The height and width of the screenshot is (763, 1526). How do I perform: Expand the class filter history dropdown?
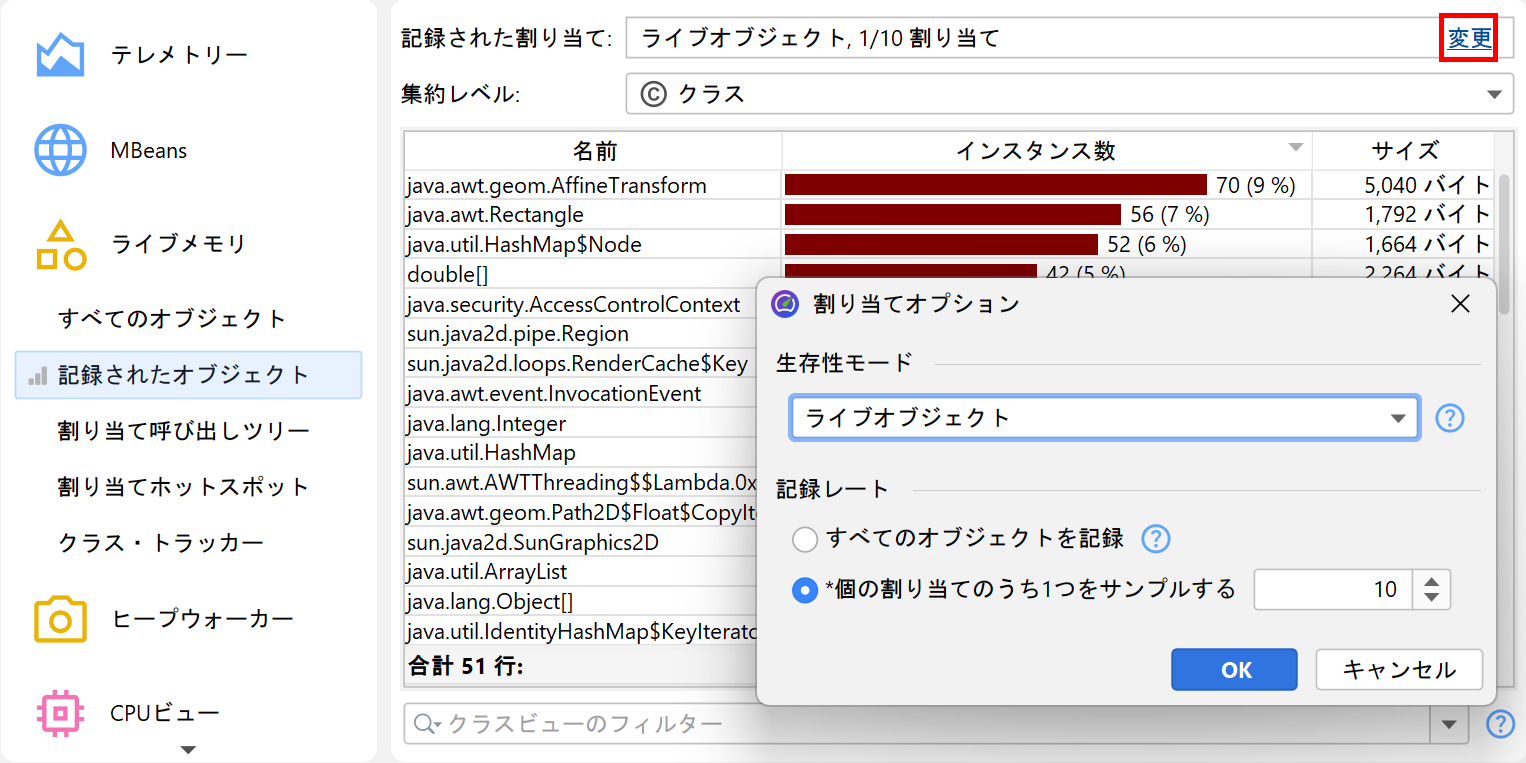(1449, 724)
